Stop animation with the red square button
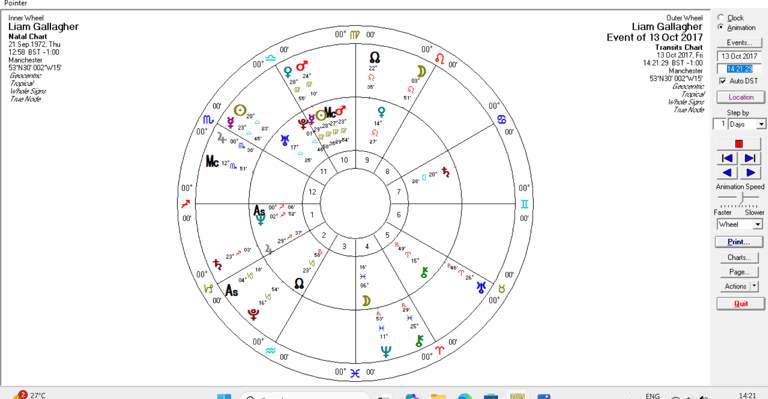The image size is (768, 399). (x=739, y=143)
